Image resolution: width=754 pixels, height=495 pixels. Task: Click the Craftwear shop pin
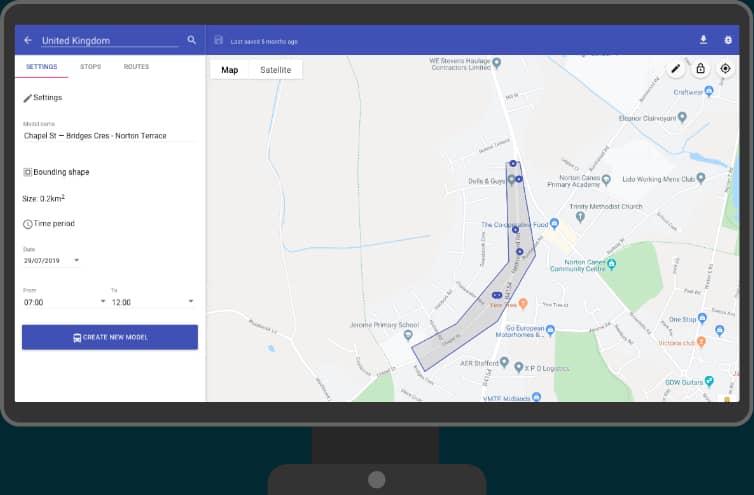pos(709,91)
